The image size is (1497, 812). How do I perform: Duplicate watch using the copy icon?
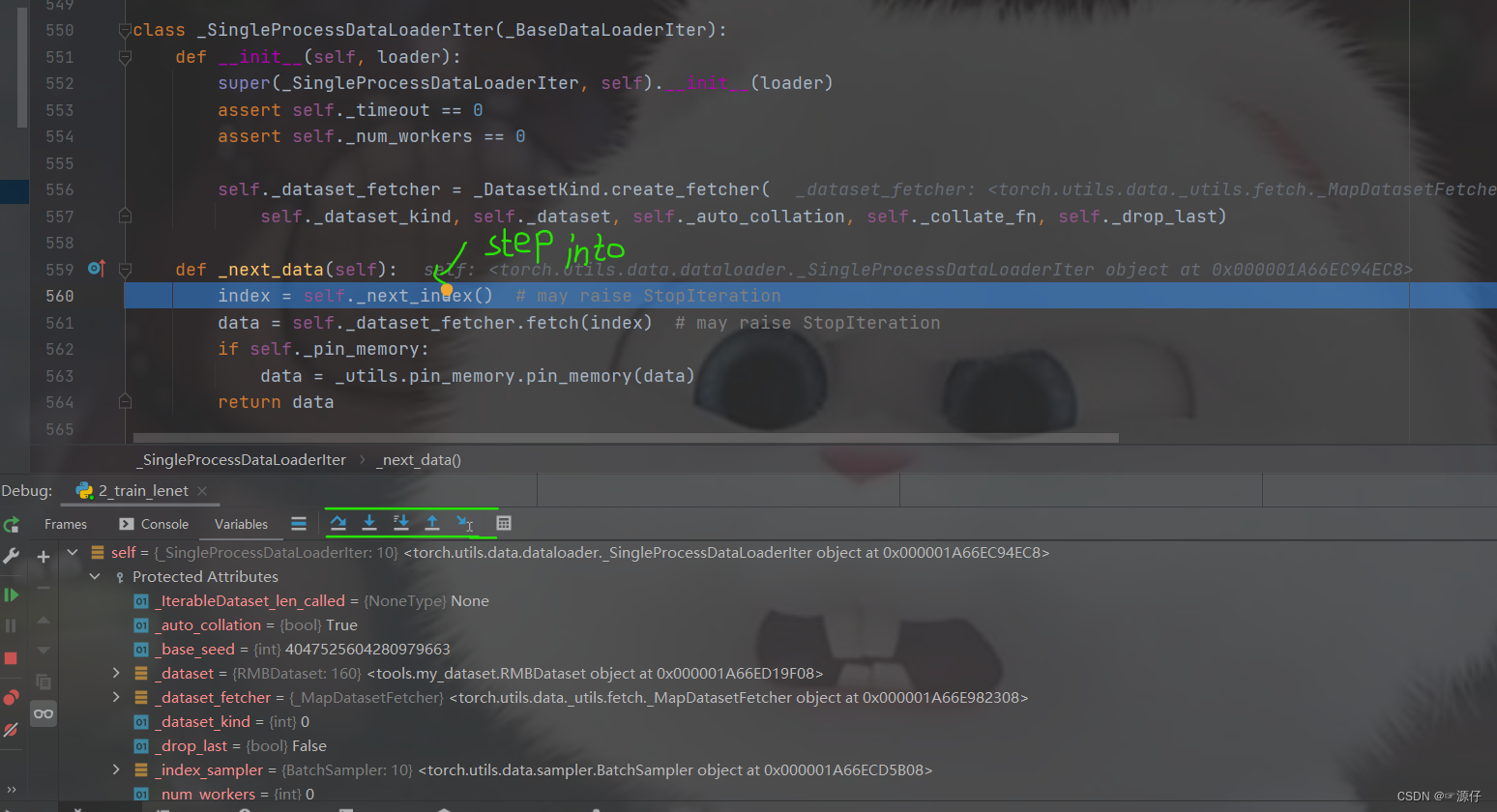(44, 682)
